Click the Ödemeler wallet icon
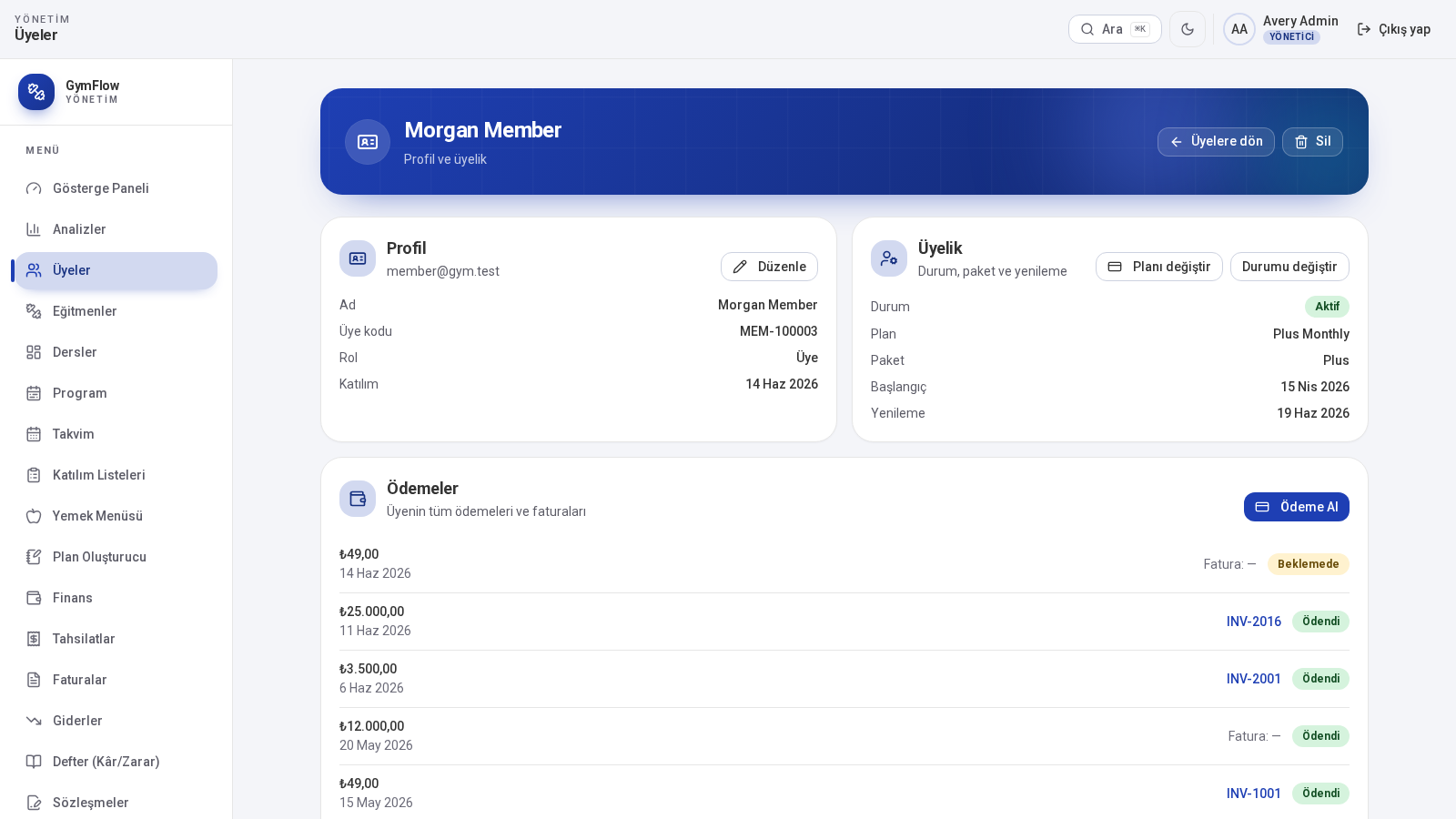 click(x=358, y=499)
